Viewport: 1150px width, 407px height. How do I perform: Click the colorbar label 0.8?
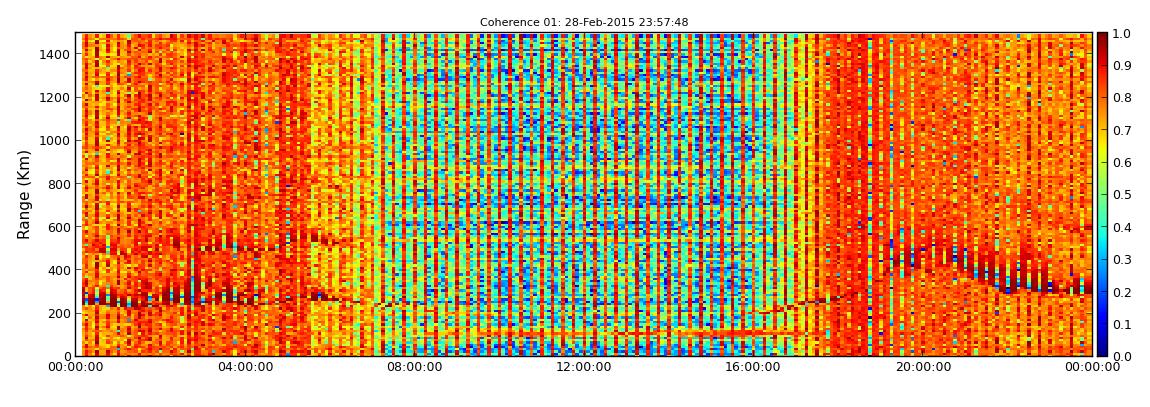(1122, 98)
